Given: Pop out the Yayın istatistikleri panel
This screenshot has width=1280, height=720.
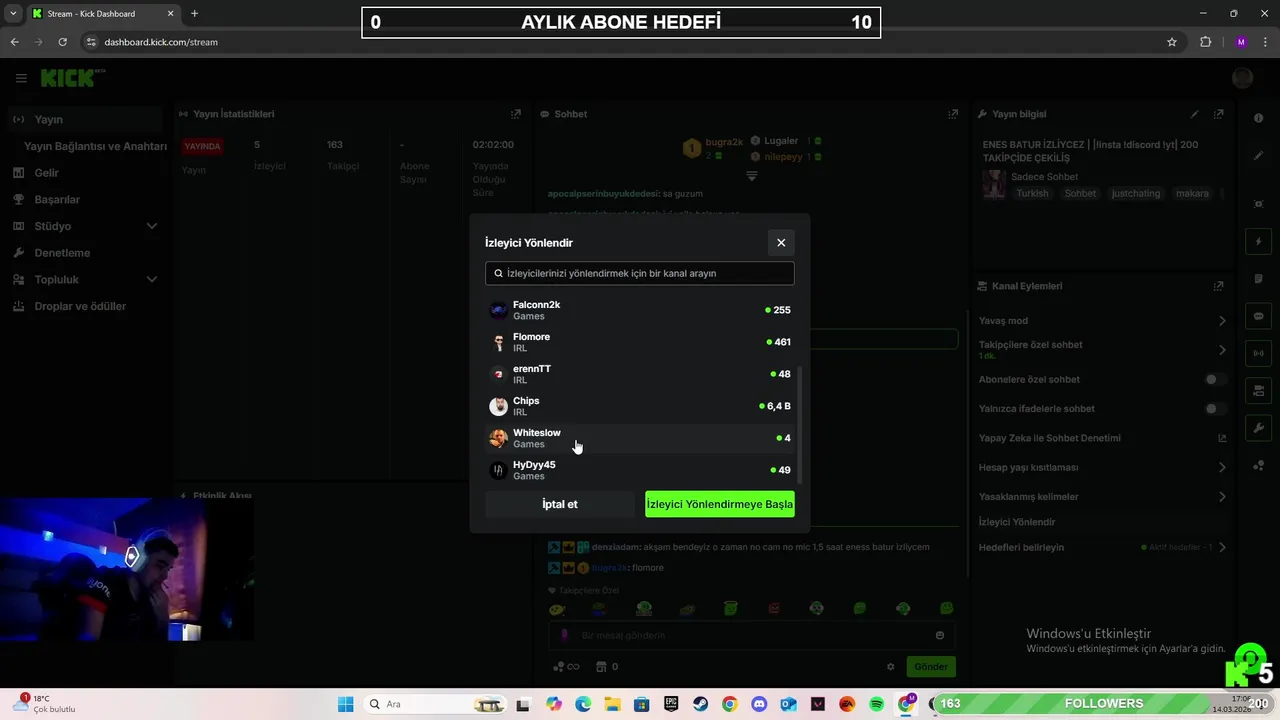Looking at the screenshot, I should (515, 114).
